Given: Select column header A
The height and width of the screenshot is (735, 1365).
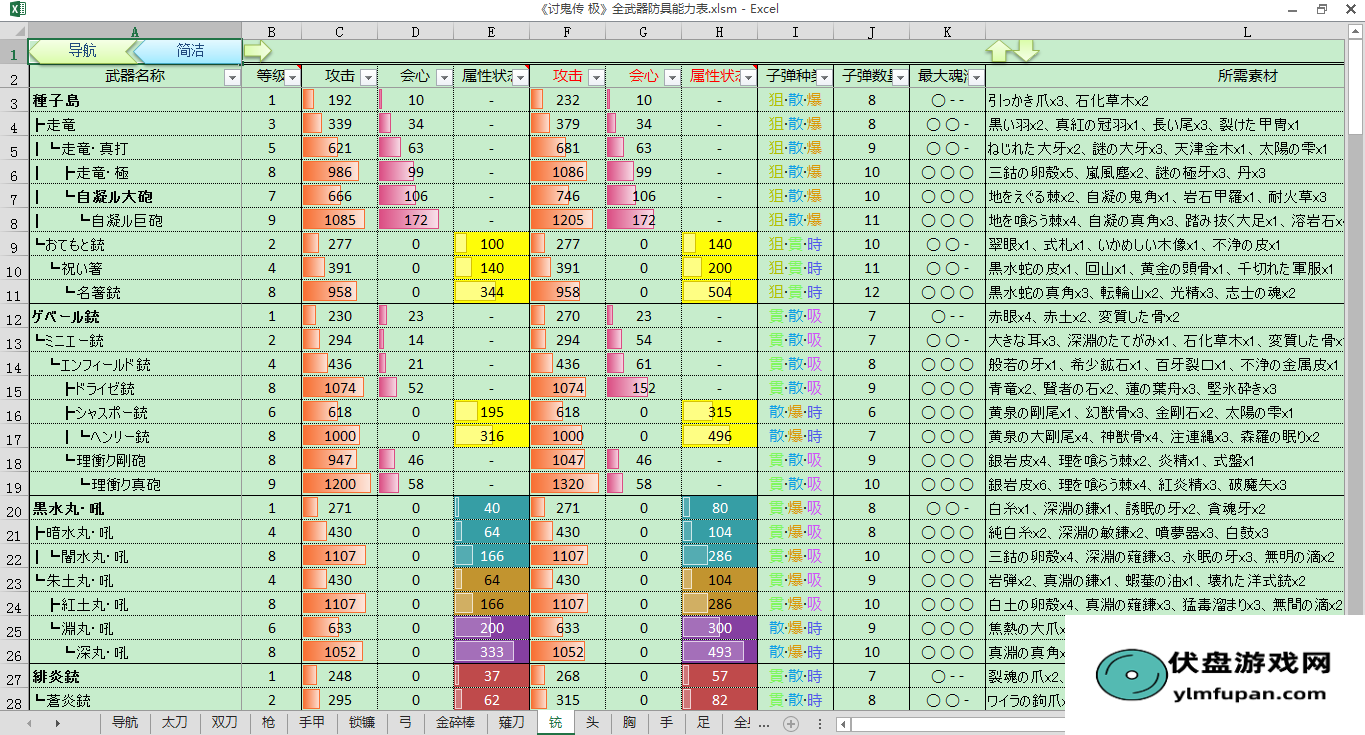Looking at the screenshot, I should [x=135, y=31].
